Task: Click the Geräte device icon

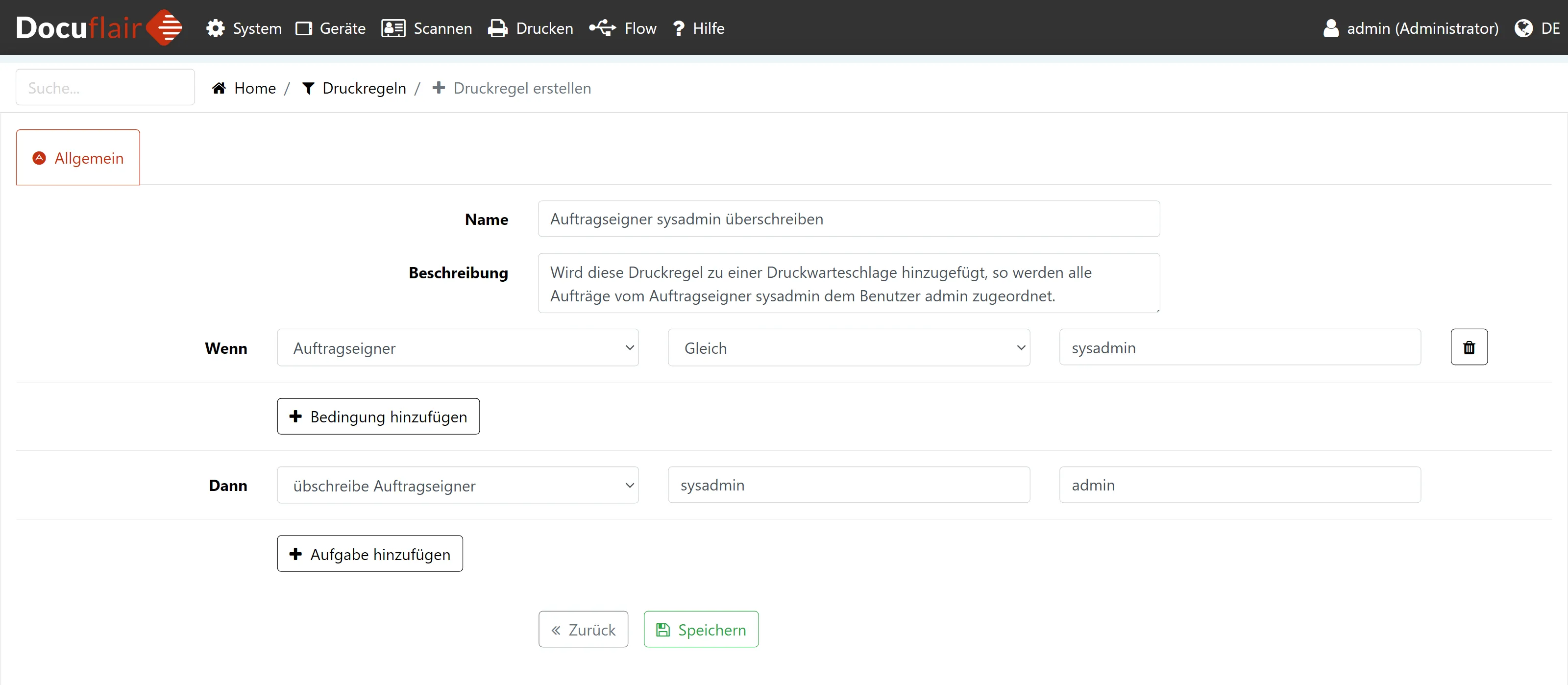Action: tap(303, 28)
